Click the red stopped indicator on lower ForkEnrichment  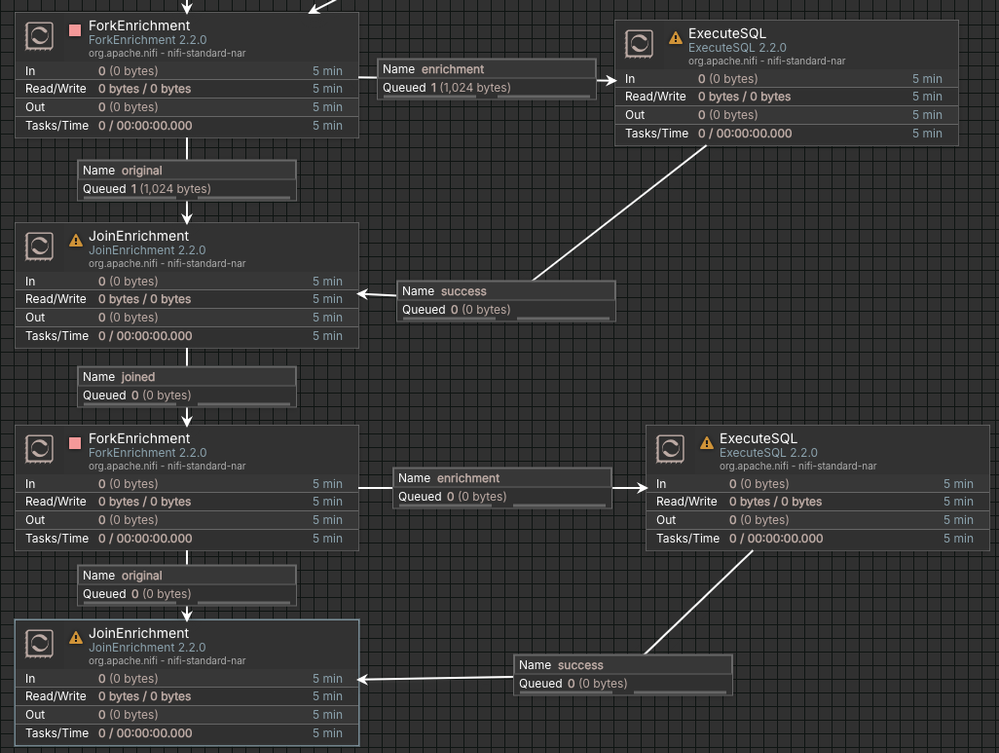pyautogui.click(x=75, y=443)
